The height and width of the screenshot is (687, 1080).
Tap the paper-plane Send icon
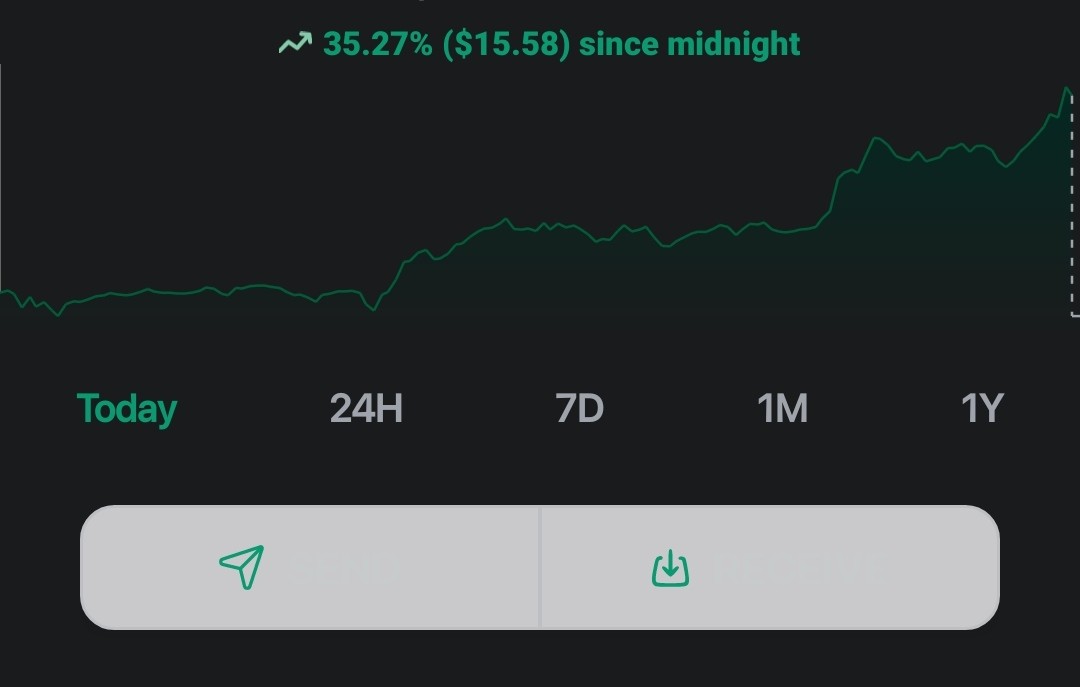(242, 567)
